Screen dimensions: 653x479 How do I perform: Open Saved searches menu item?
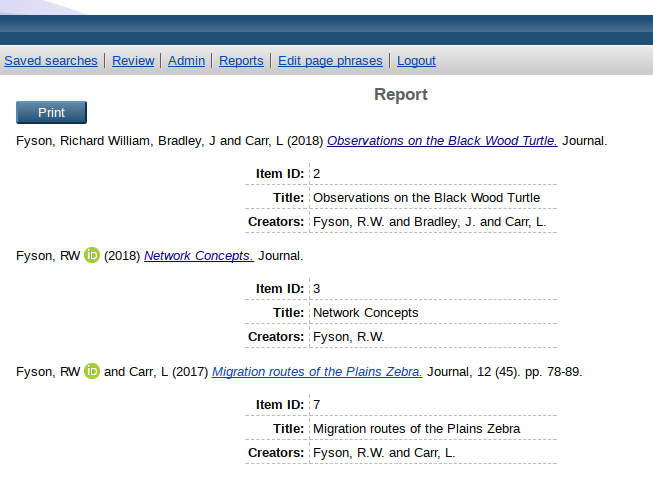coord(51,61)
